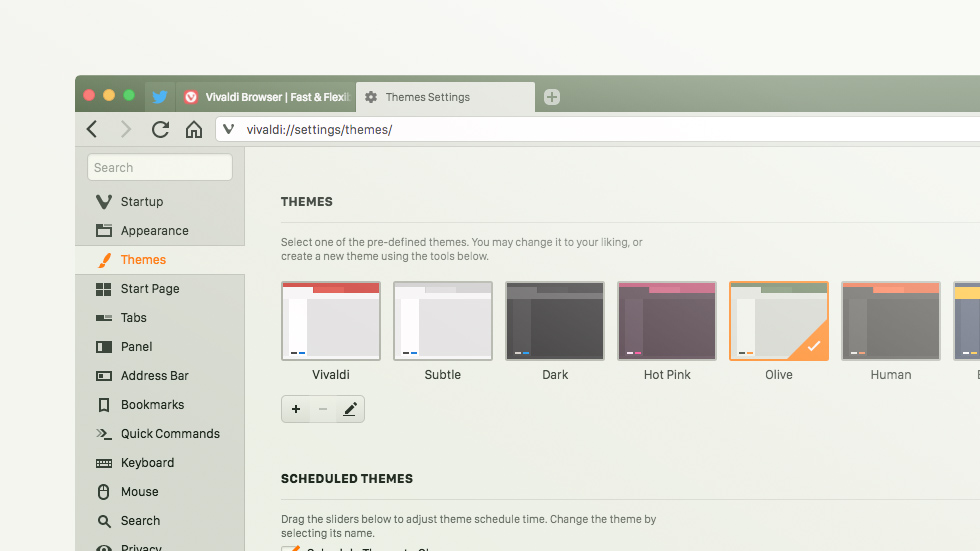Choose the Dark theme thumbnail

[x=555, y=320]
